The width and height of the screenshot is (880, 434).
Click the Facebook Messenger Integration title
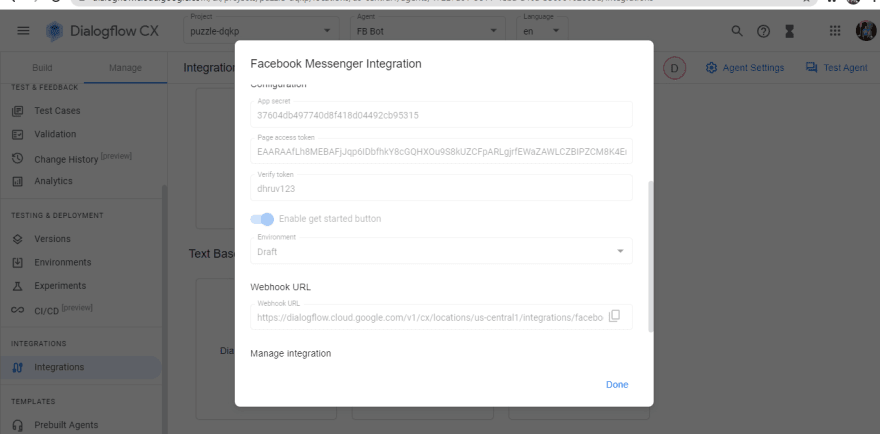(x=336, y=64)
